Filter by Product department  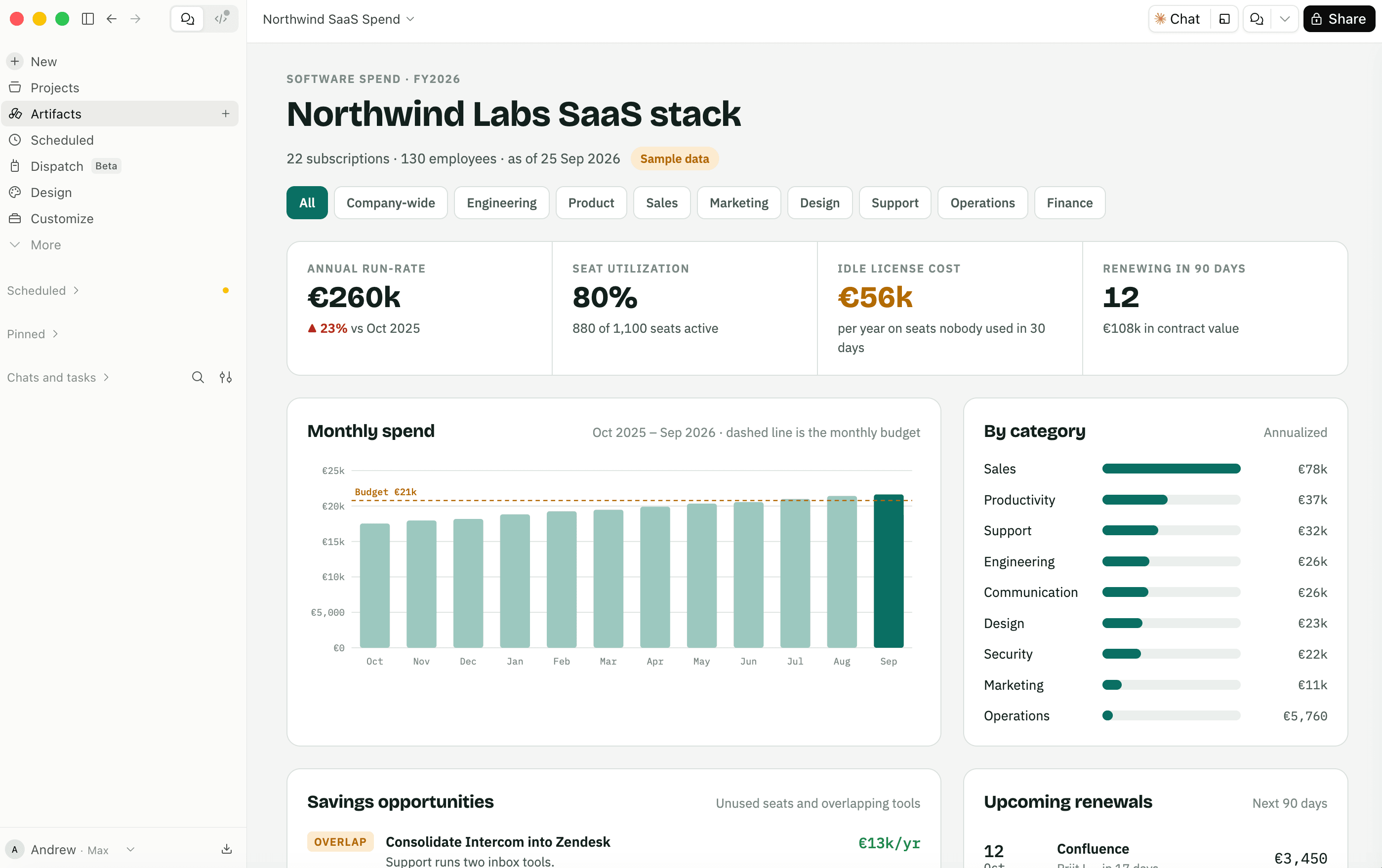coord(591,202)
